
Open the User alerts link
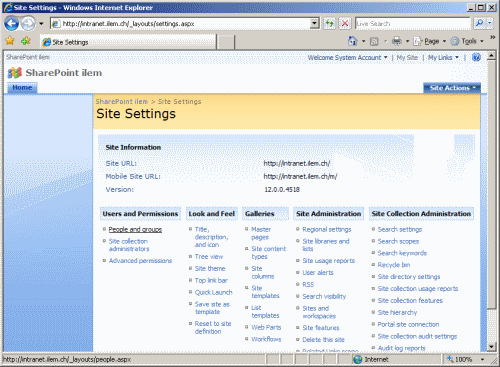pyautogui.click(x=318, y=273)
